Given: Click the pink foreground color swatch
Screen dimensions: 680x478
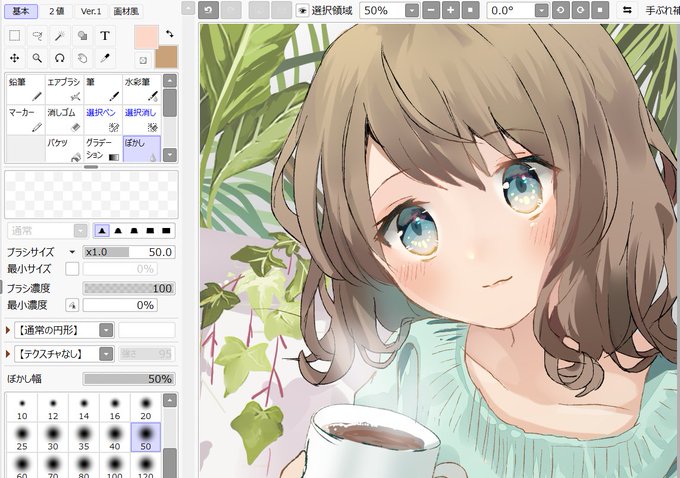Looking at the screenshot, I should [146, 37].
